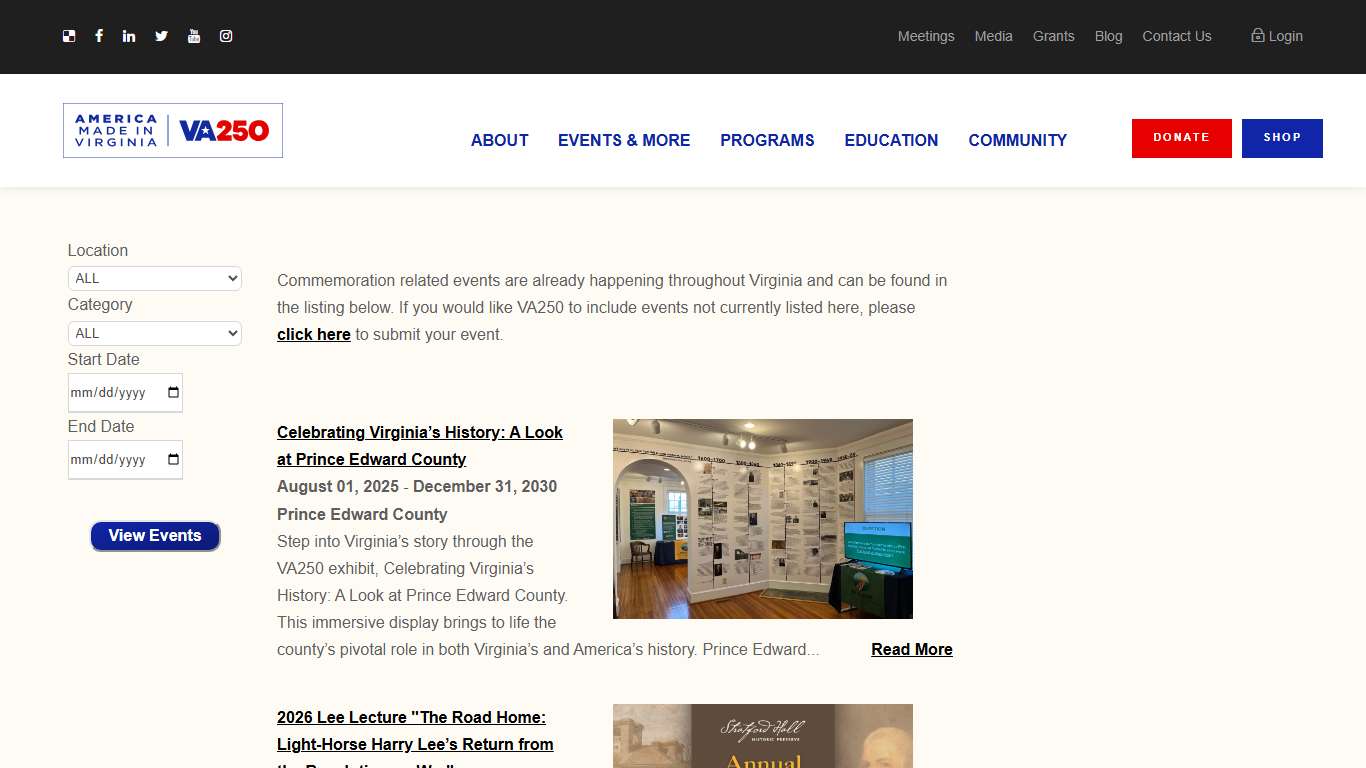Click the View Events button
This screenshot has height=768, width=1366.
pos(154,536)
